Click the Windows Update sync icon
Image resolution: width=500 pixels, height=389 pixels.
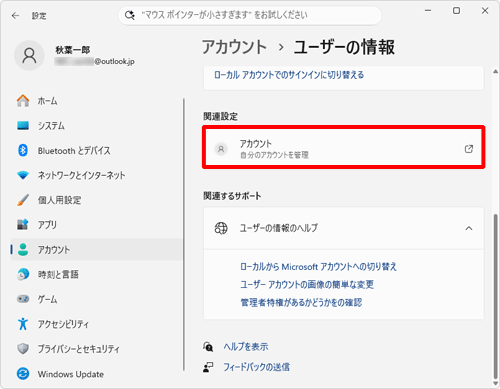click(x=23, y=374)
